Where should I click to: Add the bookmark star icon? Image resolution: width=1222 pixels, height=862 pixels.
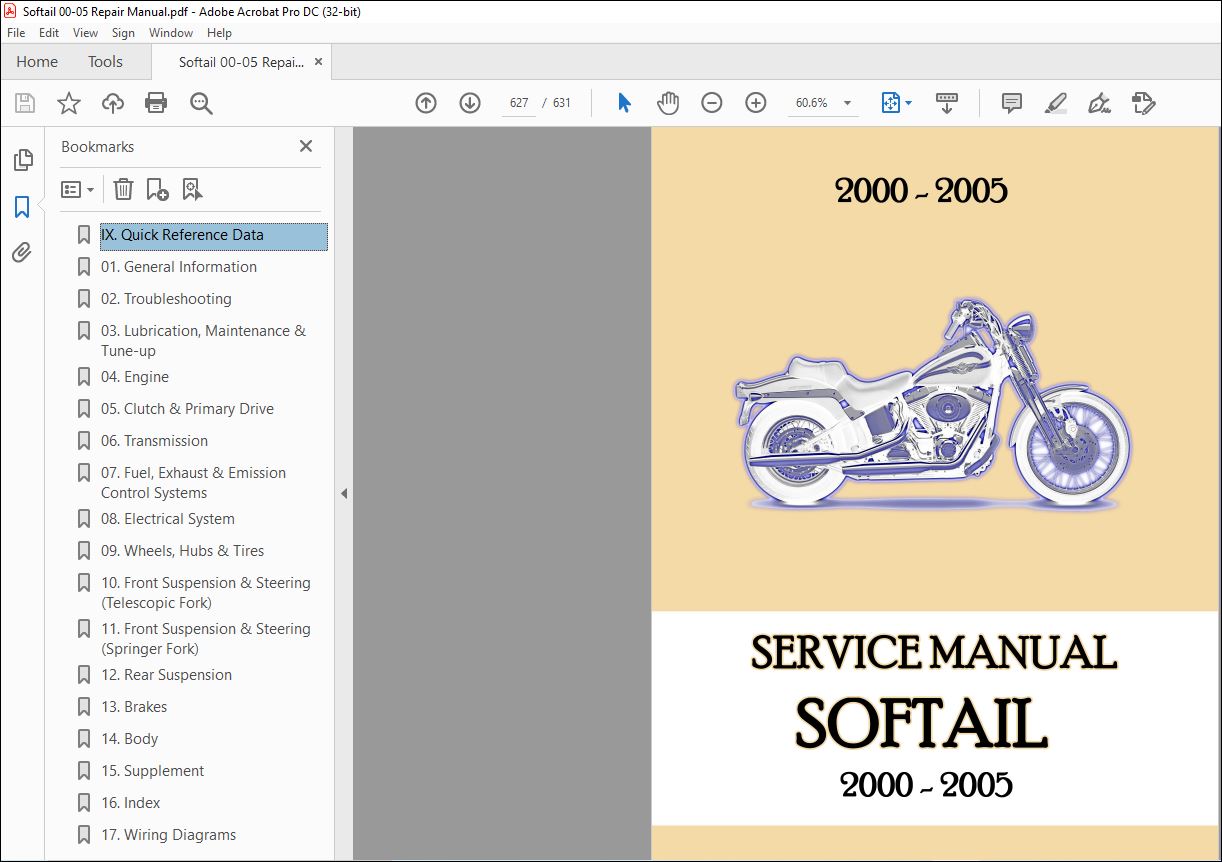(69, 103)
